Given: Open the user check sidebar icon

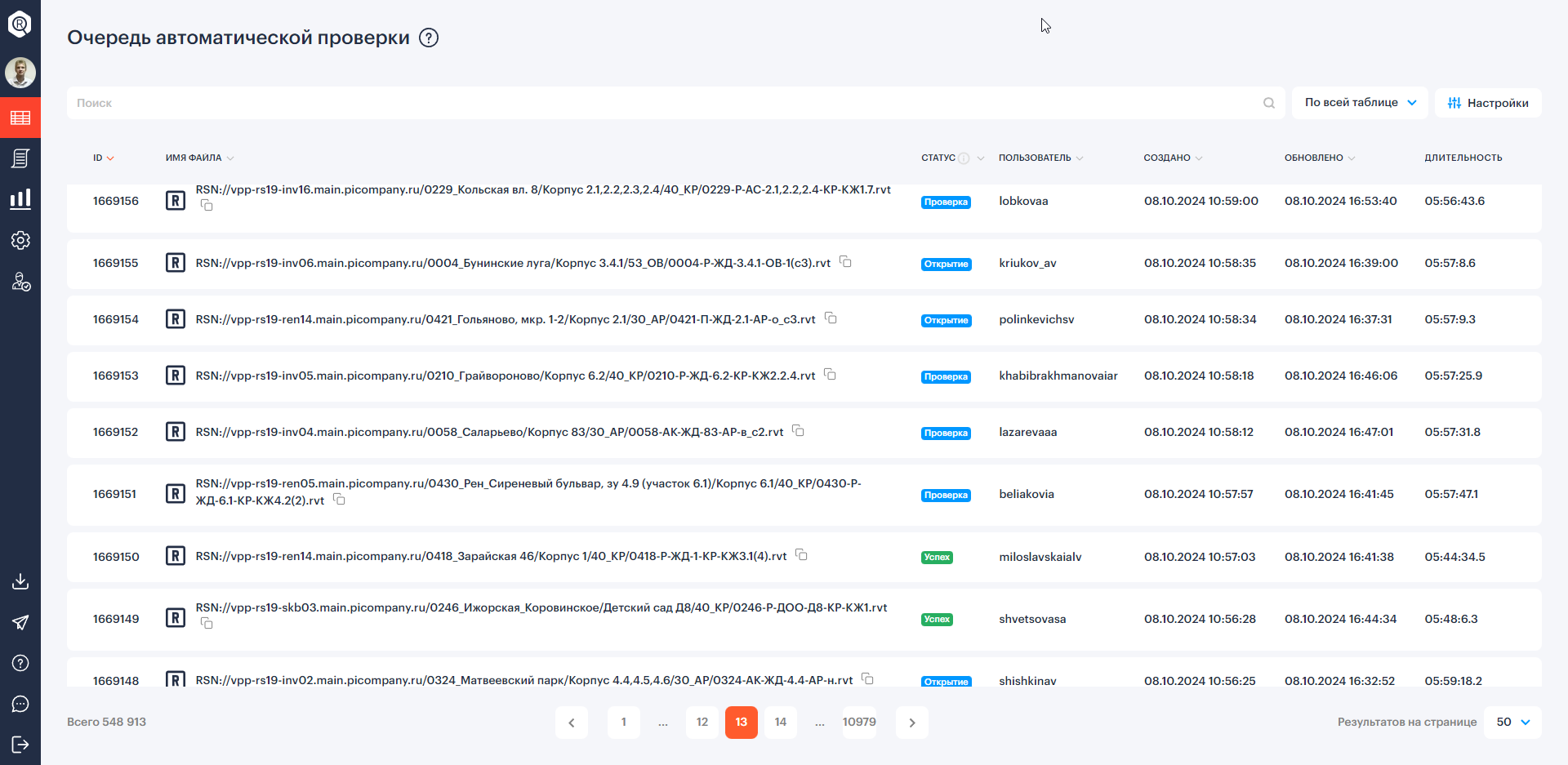Looking at the screenshot, I should [x=20, y=282].
